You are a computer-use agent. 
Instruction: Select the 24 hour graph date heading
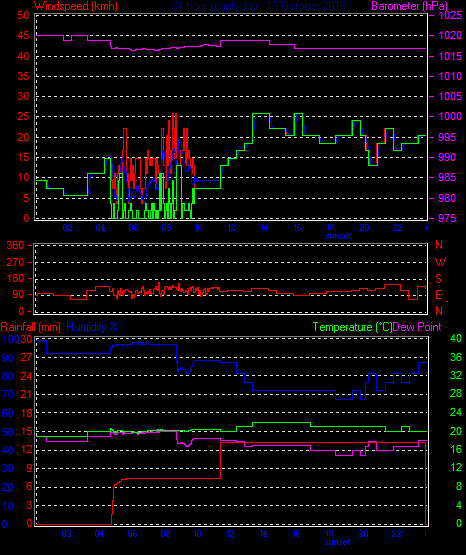coord(259,6)
